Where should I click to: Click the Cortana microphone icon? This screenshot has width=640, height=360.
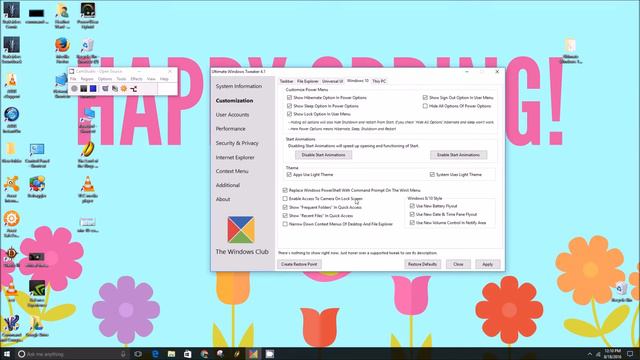123,354
